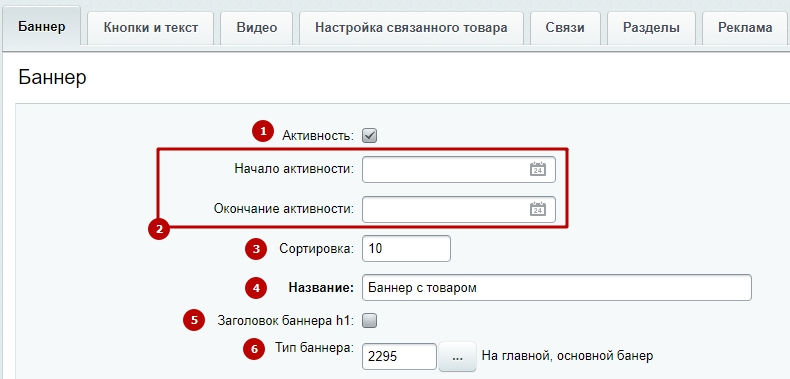Viewport: 790px width, 379px height.
Task: Switch to the Баннер tab
Action: pyautogui.click(x=41, y=27)
